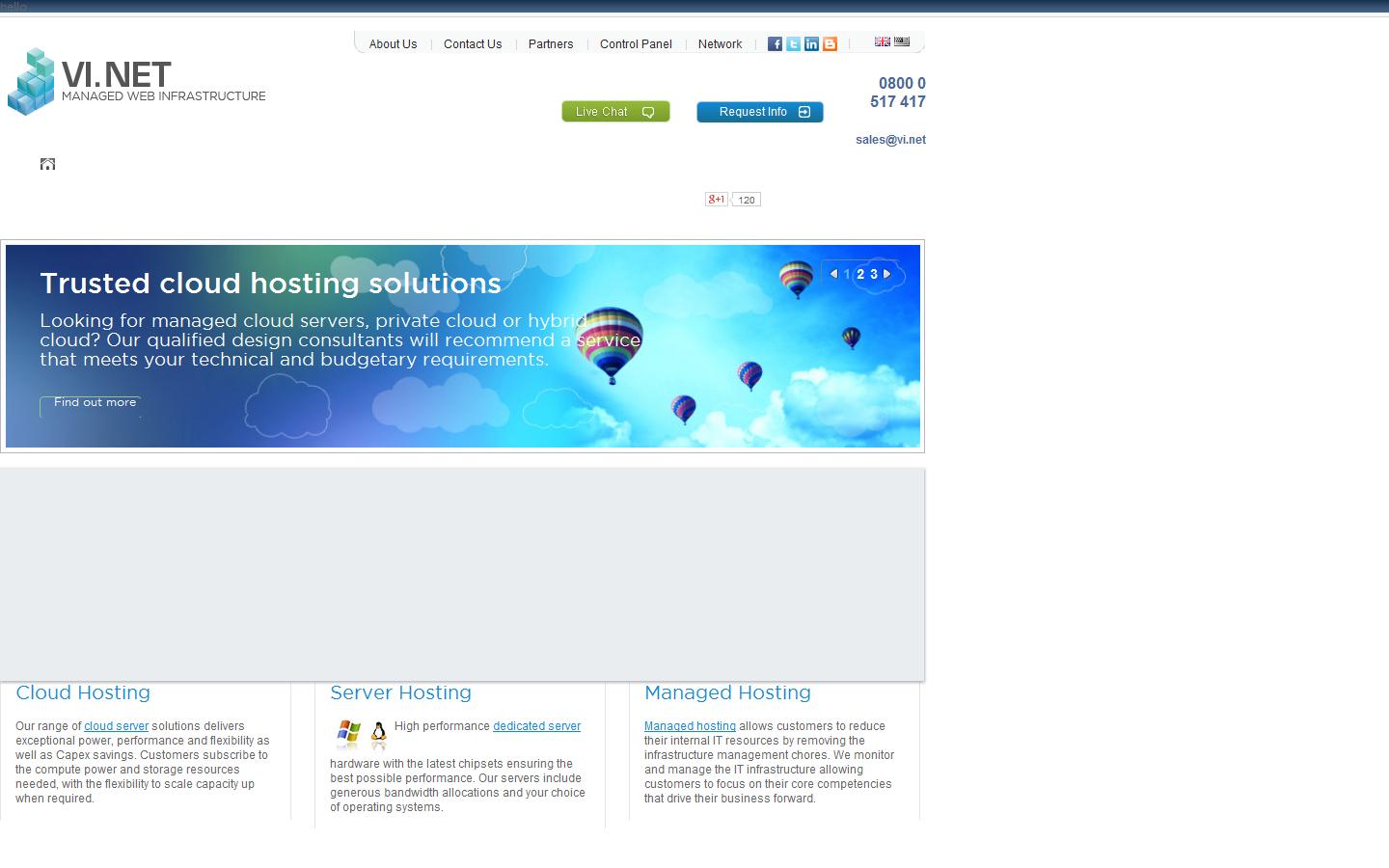The height and width of the screenshot is (868, 1389).
Task: Click the orange Blogger icon
Action: tap(830, 43)
